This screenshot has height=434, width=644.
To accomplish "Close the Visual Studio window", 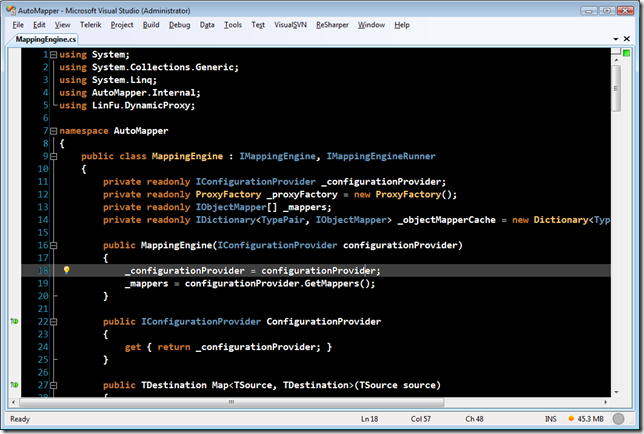I will point(626,11).
